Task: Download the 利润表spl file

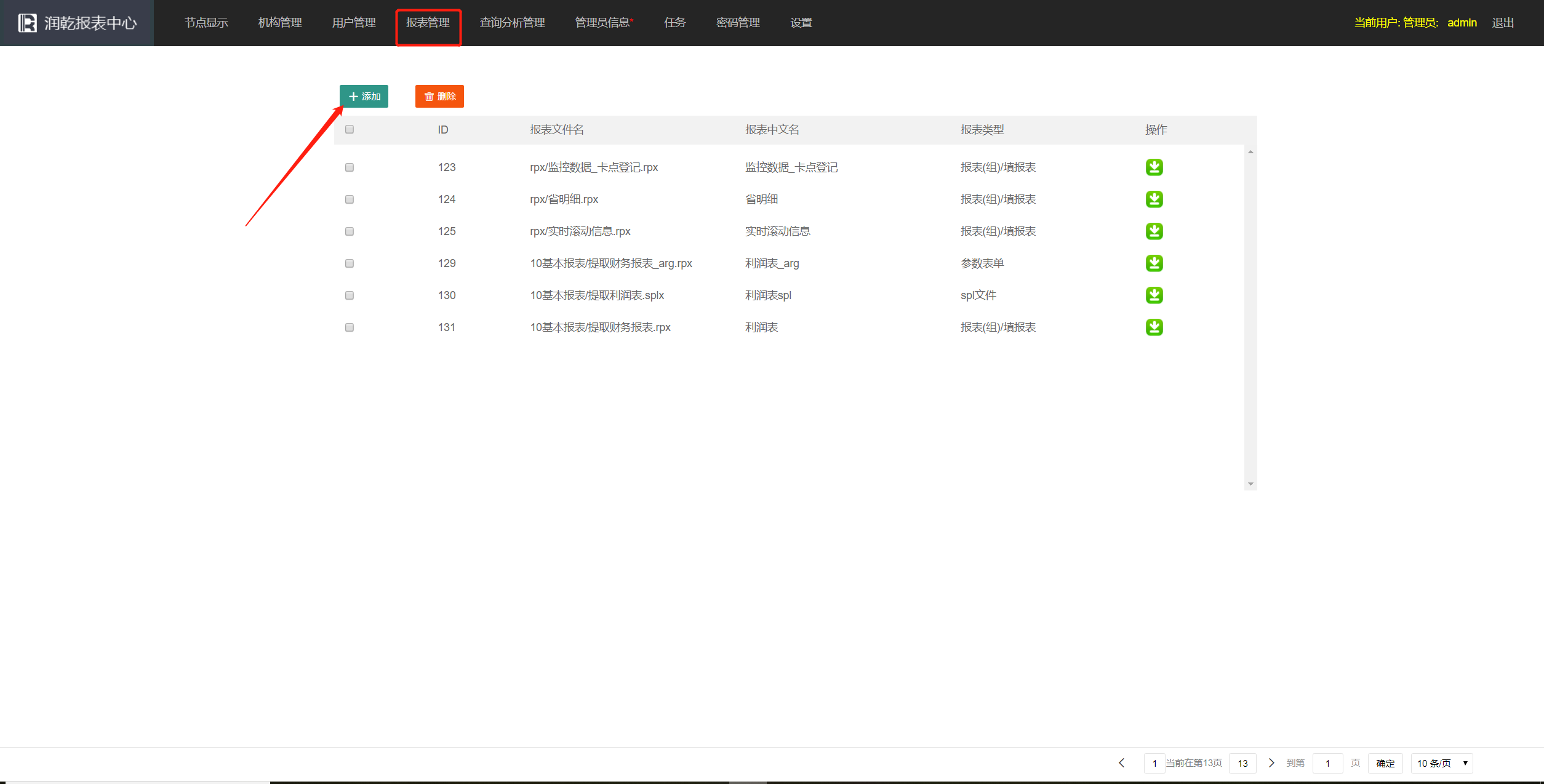Action: click(x=1154, y=295)
